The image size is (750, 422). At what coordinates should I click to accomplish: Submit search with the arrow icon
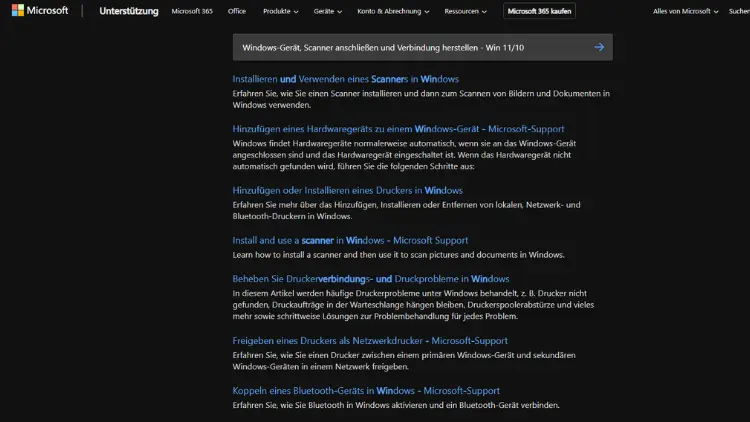(x=599, y=47)
